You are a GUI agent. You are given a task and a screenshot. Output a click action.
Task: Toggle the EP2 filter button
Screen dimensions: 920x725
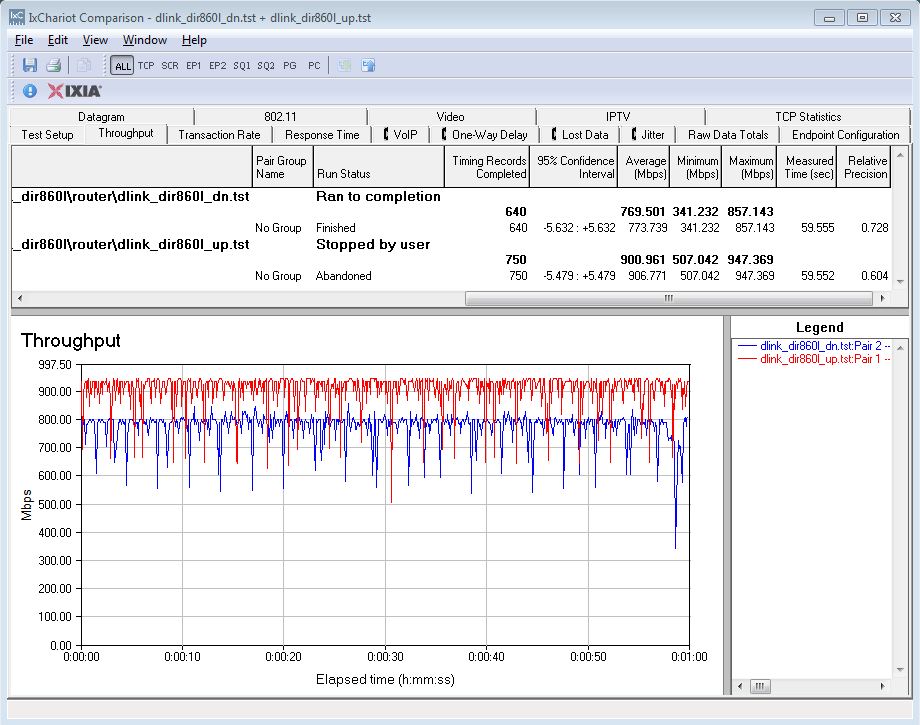[218, 66]
